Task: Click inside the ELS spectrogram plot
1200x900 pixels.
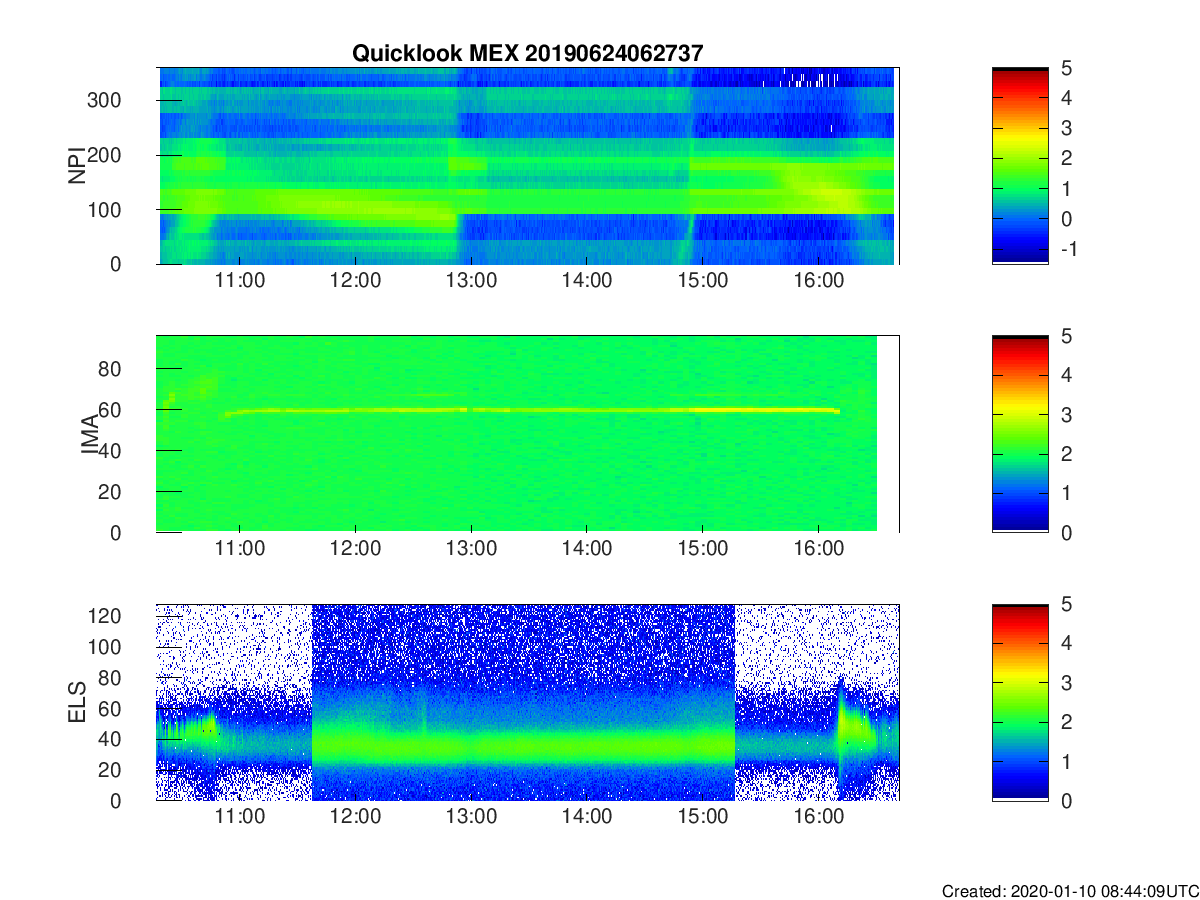Action: 527,702
